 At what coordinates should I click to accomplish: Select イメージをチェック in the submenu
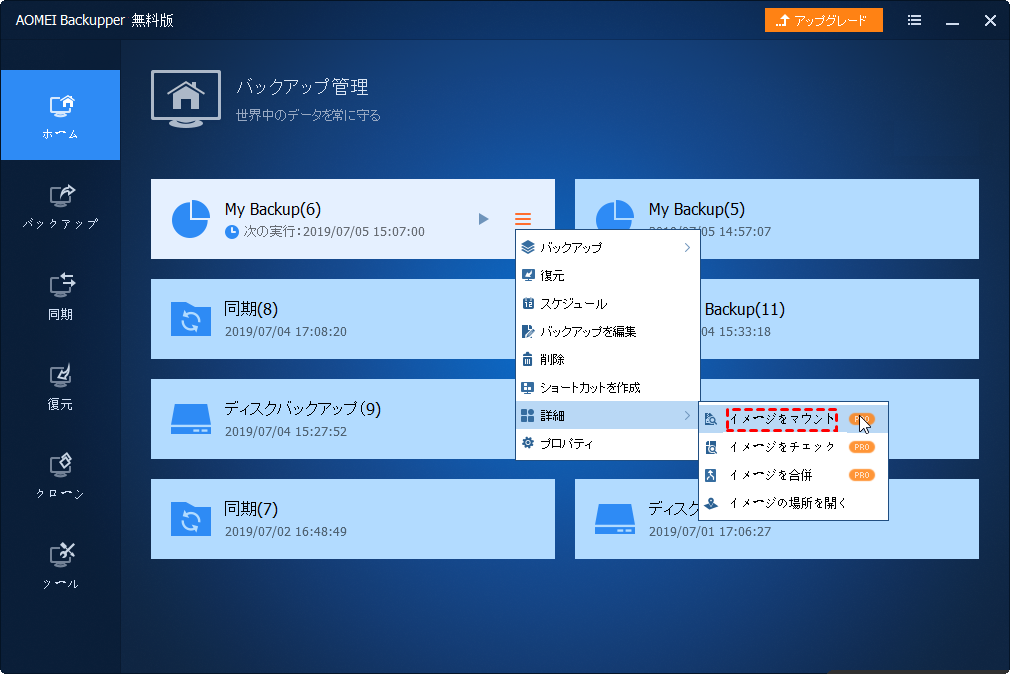793,447
